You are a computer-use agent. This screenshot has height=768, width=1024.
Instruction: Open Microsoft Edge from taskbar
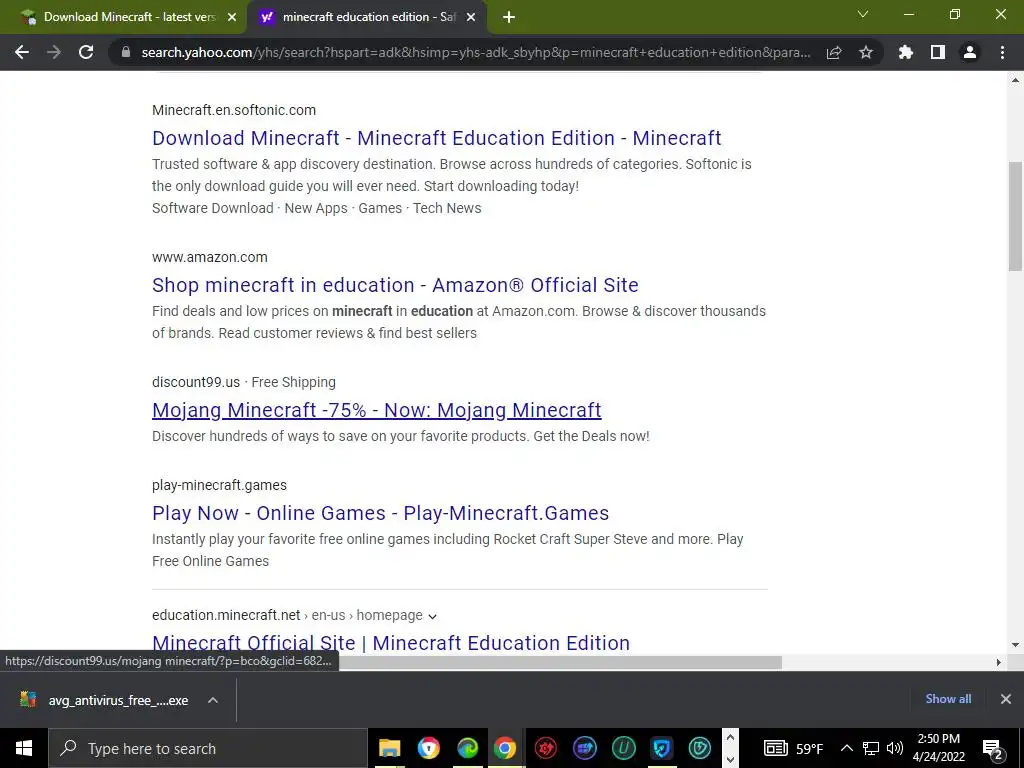(467, 748)
